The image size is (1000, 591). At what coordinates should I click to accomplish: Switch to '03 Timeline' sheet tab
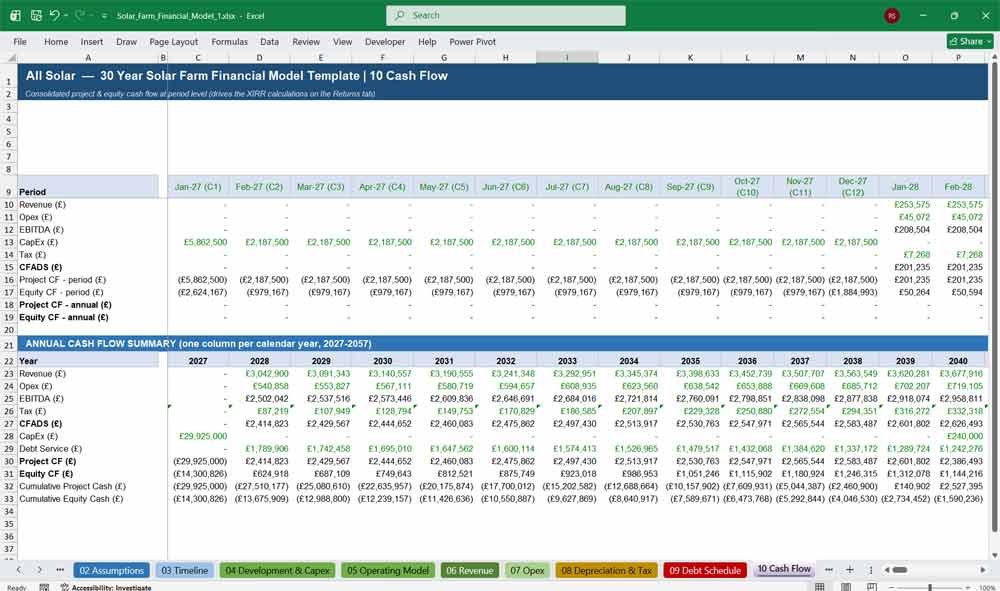pos(184,570)
